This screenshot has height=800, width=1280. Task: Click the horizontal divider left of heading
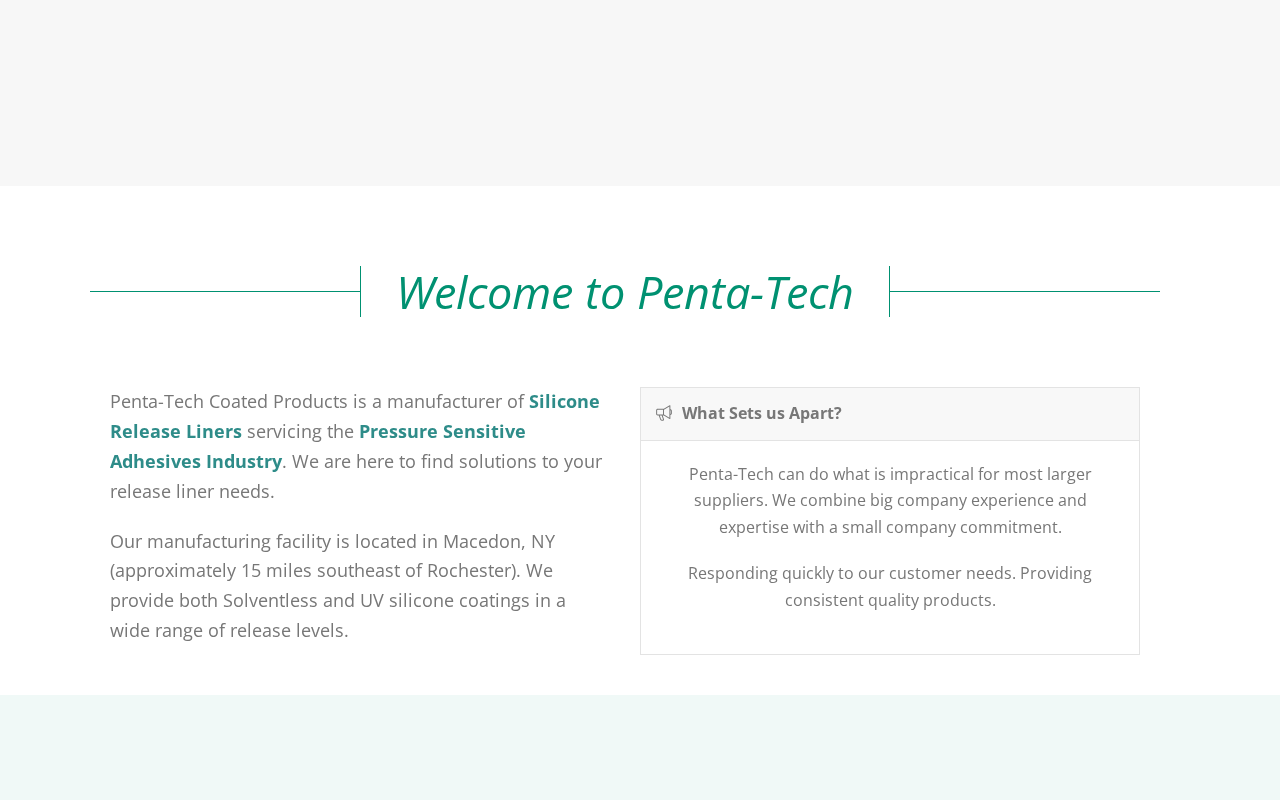[x=225, y=291]
